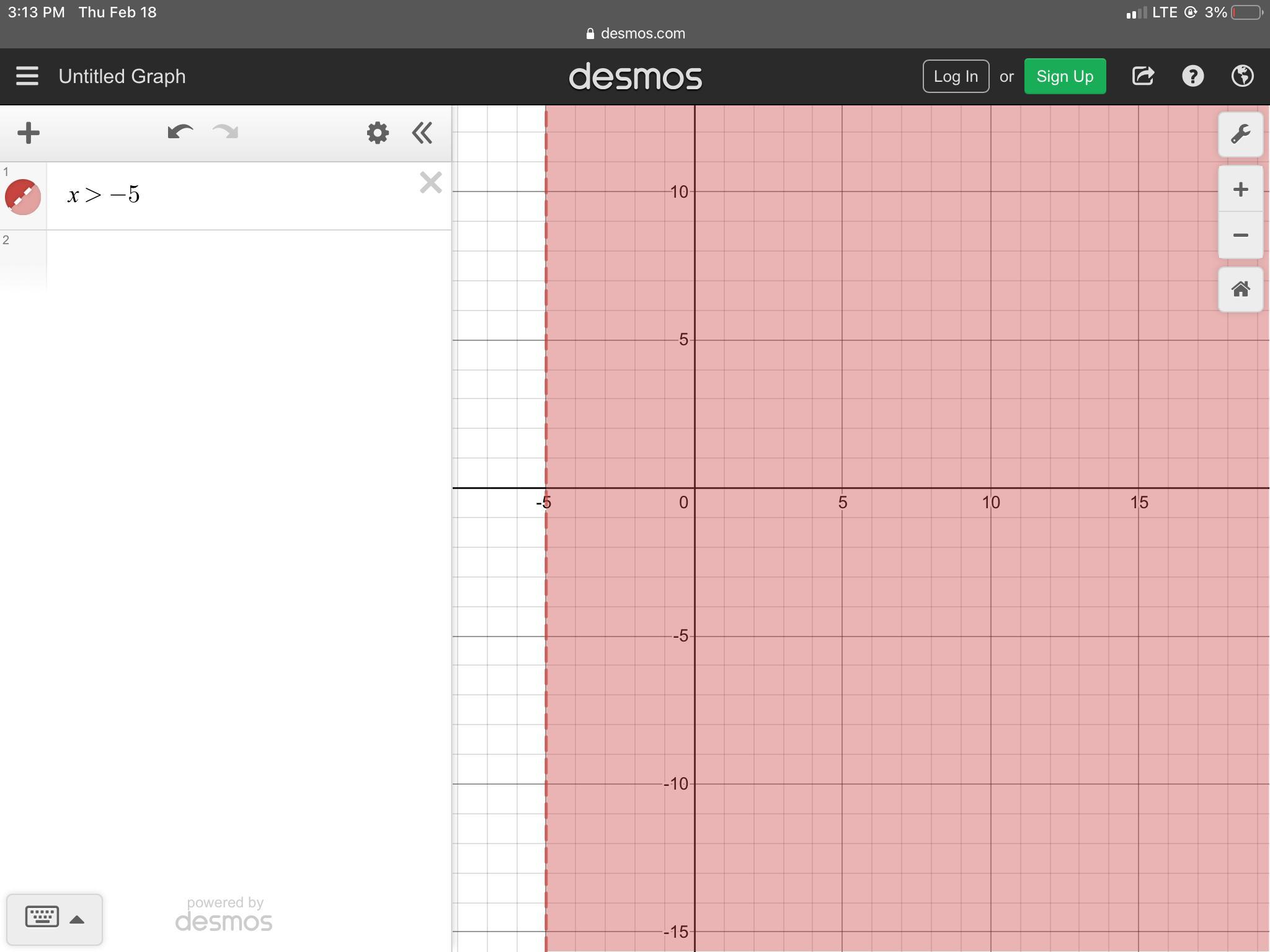Delete the x > -5 expression
This screenshot has height=952, width=1270.
pyautogui.click(x=430, y=183)
